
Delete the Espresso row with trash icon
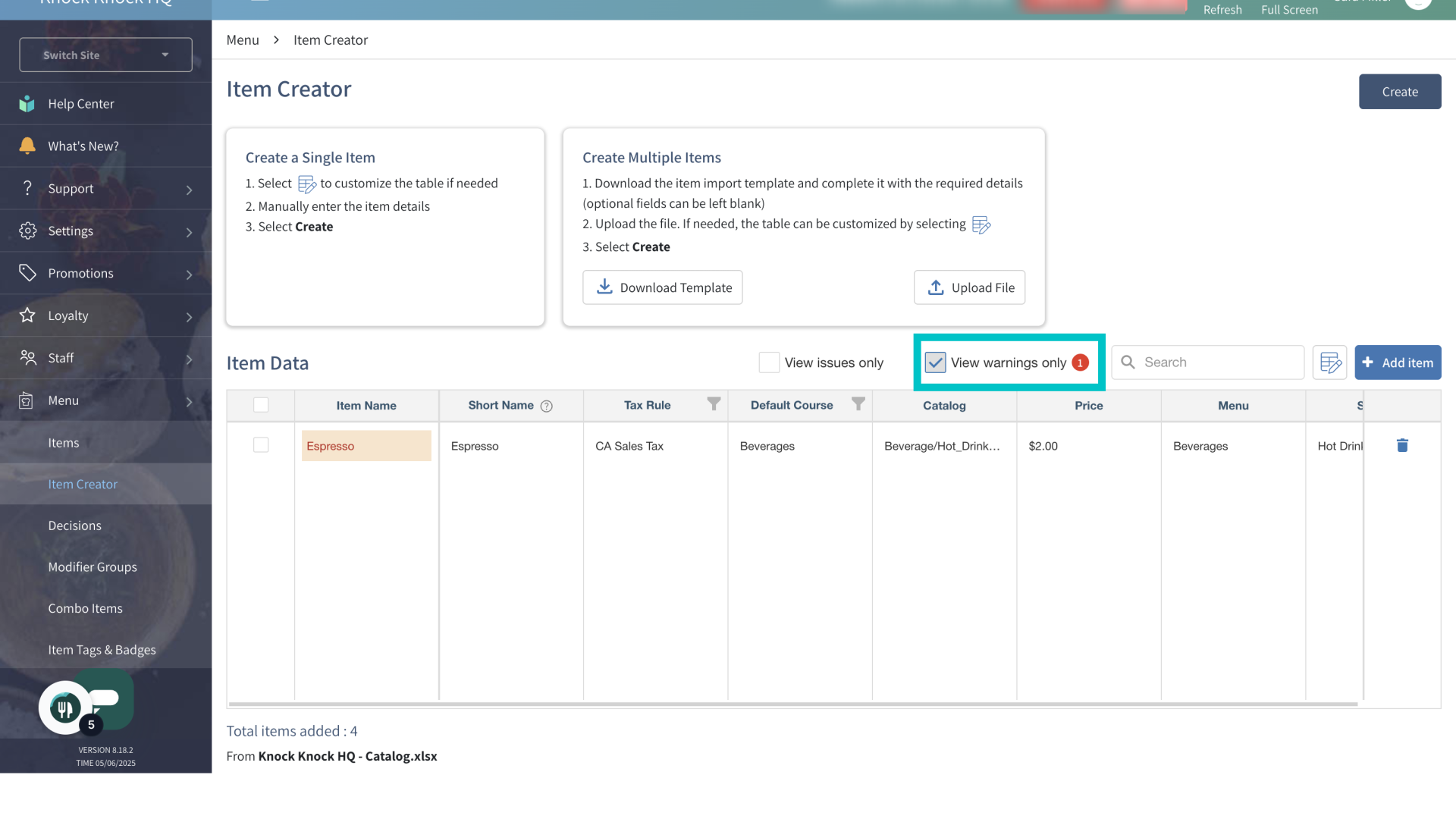[x=1402, y=446]
